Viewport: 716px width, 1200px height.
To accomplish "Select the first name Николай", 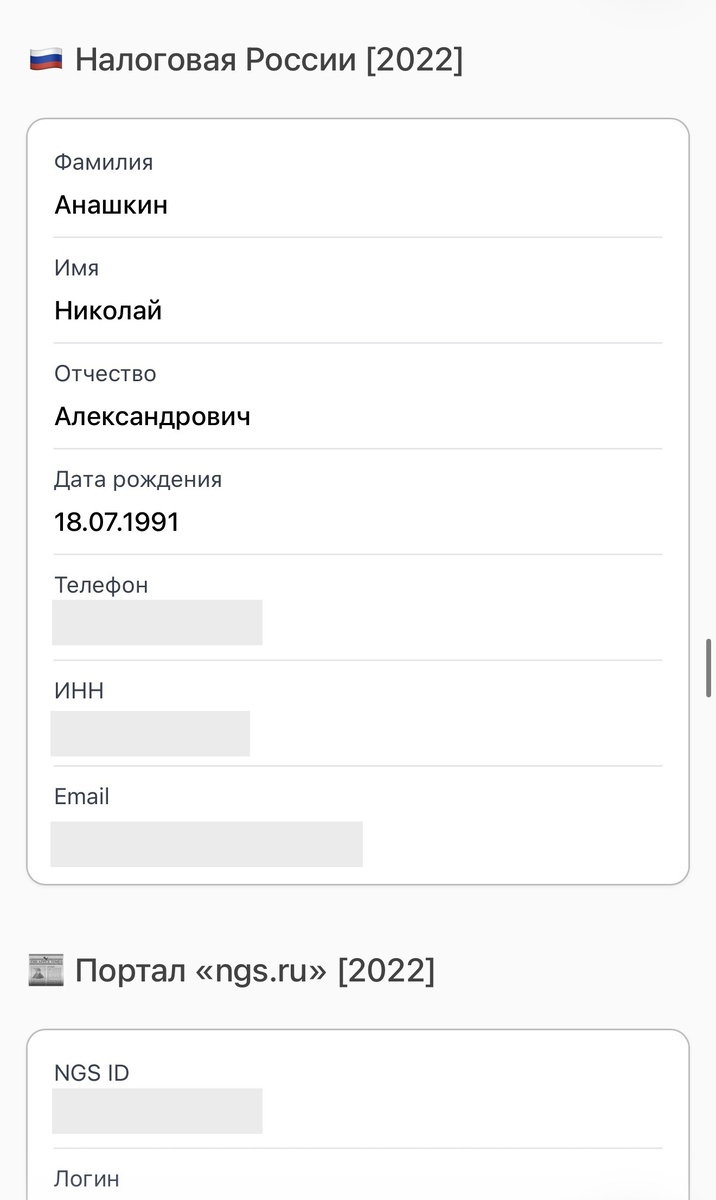I will [108, 311].
